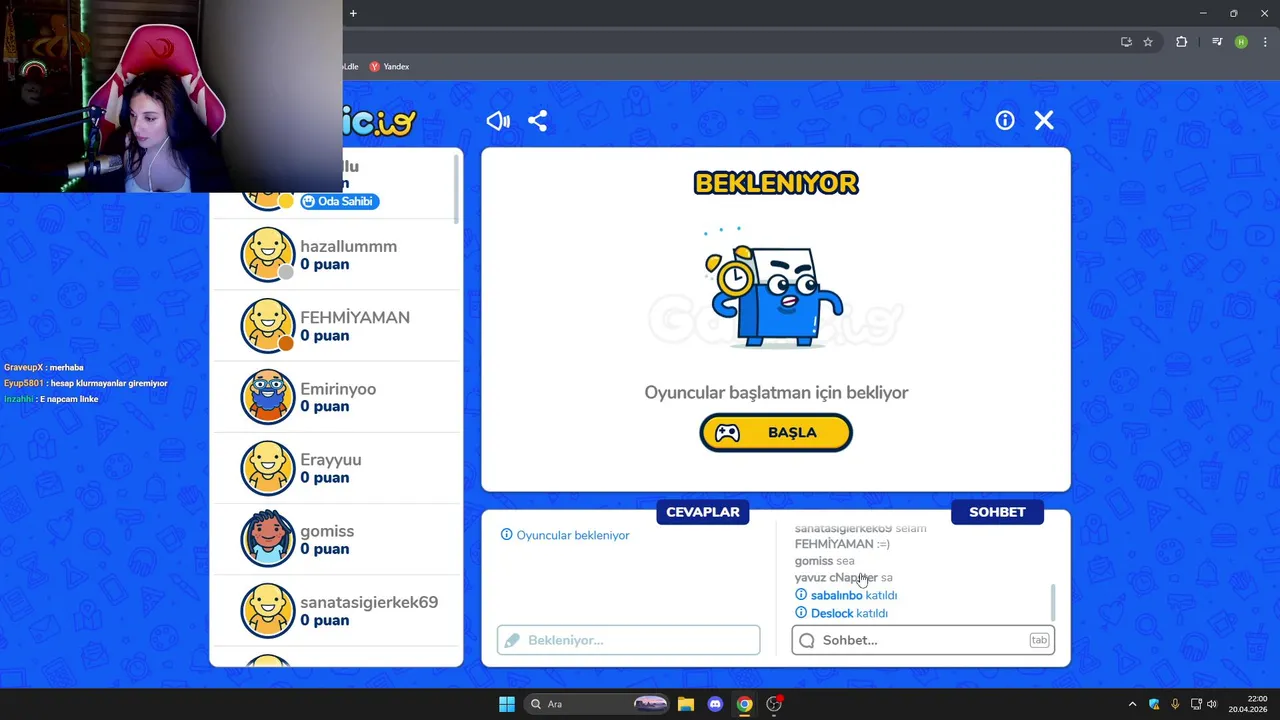Open the taskbar clock and date
Image resolution: width=1280 pixels, height=720 pixels.
(x=1248, y=704)
